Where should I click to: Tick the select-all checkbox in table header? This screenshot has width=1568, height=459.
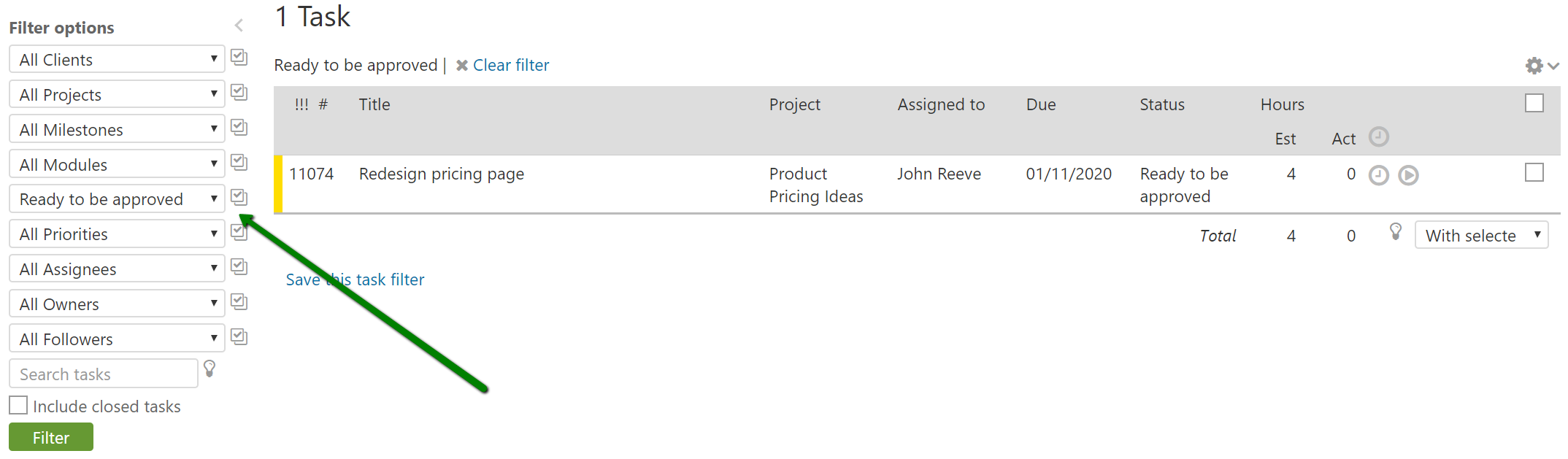1534,104
